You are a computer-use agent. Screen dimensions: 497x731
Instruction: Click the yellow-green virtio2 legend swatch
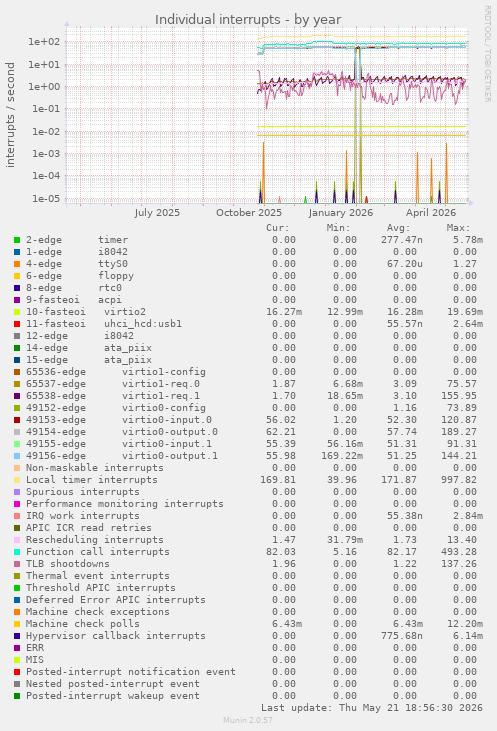point(17,312)
